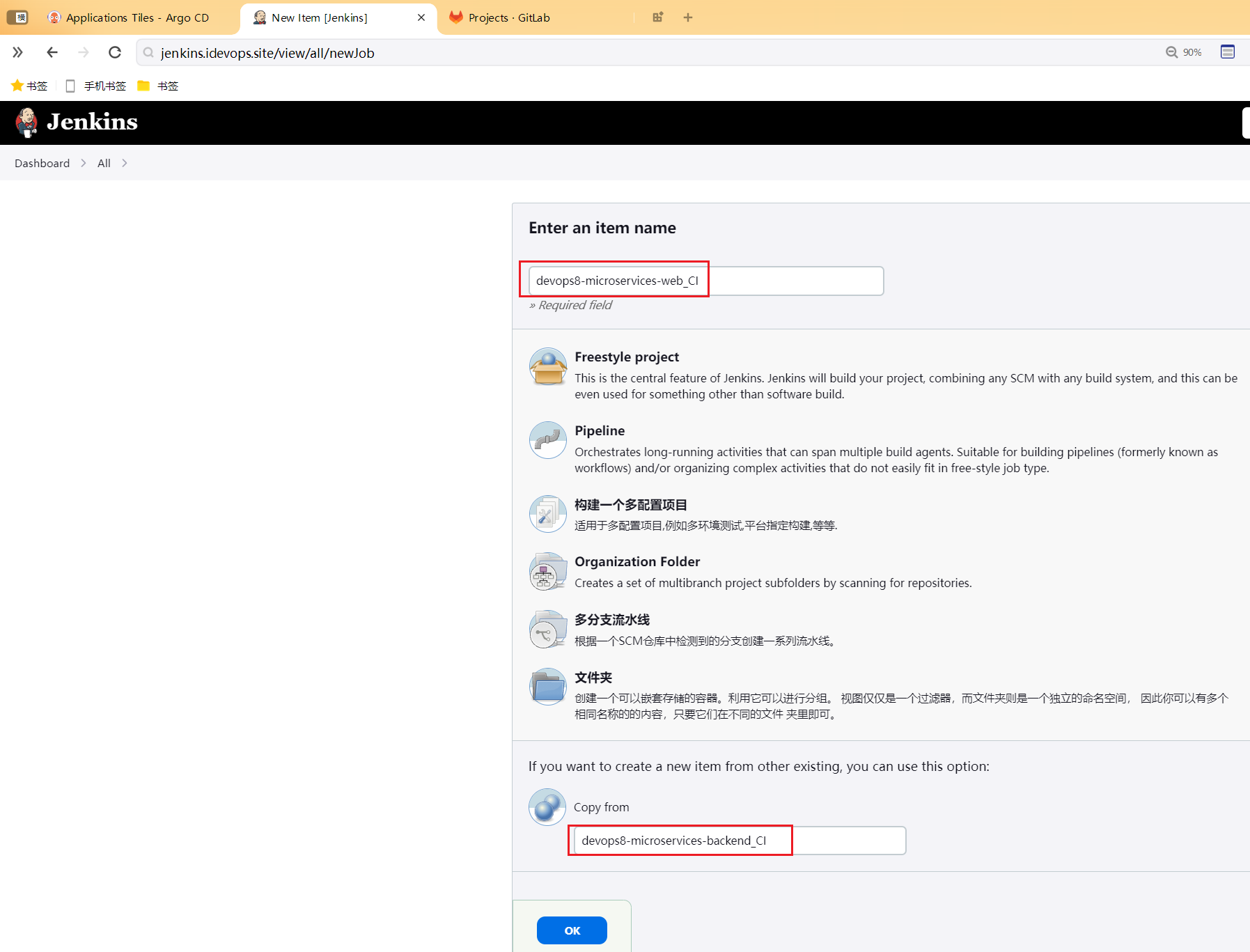Click the Organization Folder icon

[548, 572]
